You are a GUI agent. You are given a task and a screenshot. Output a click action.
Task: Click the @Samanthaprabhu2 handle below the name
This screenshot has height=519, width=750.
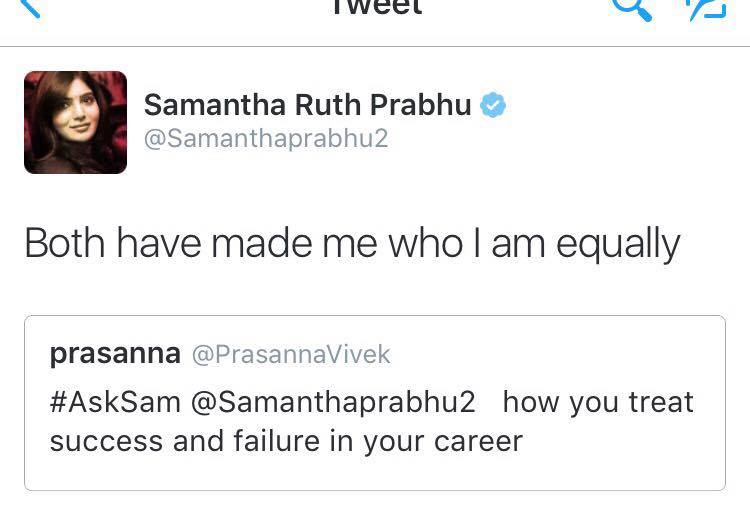(x=265, y=138)
